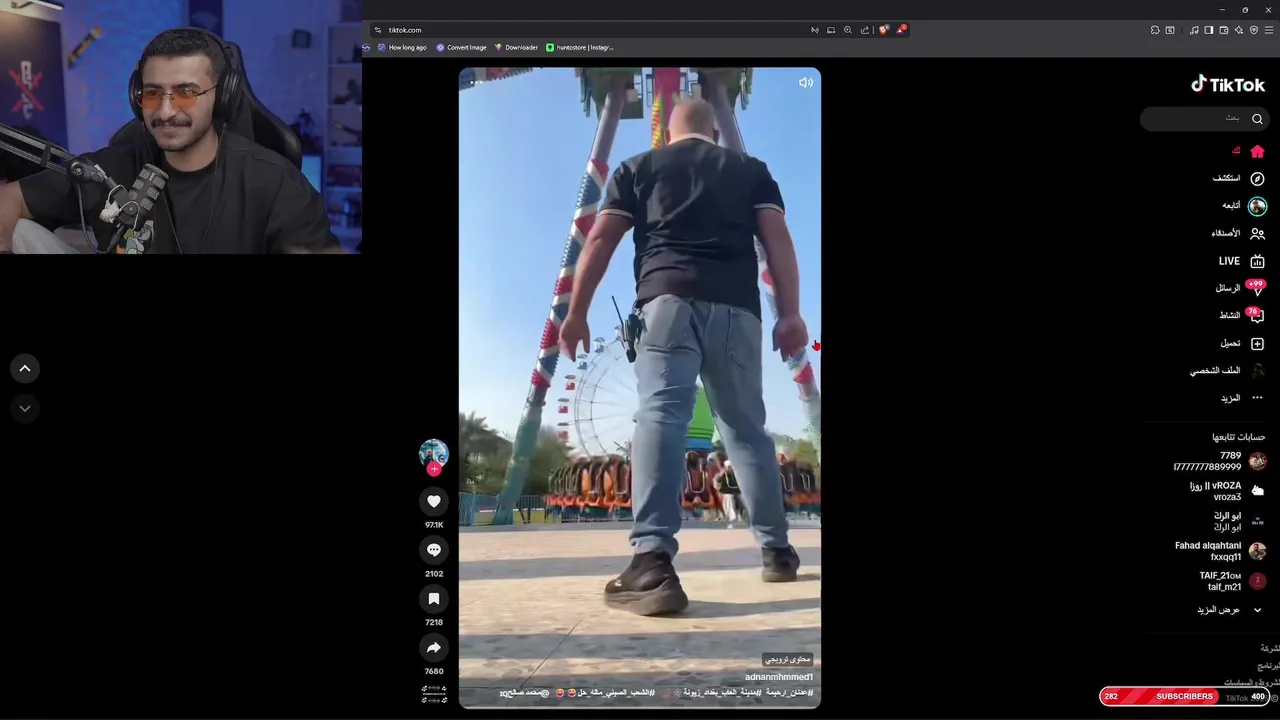Click the hashtag caption under the username
The width and height of the screenshot is (1280, 720).
(656, 692)
